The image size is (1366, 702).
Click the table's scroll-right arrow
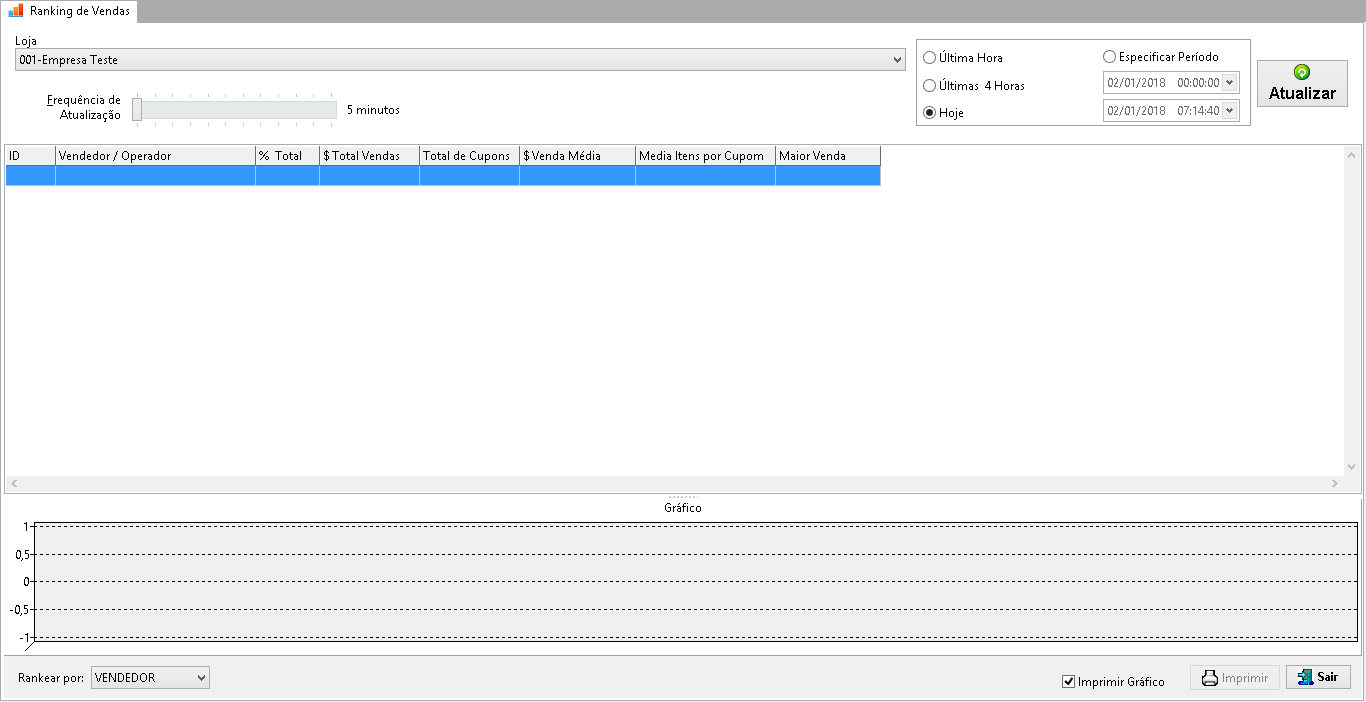click(x=1335, y=484)
